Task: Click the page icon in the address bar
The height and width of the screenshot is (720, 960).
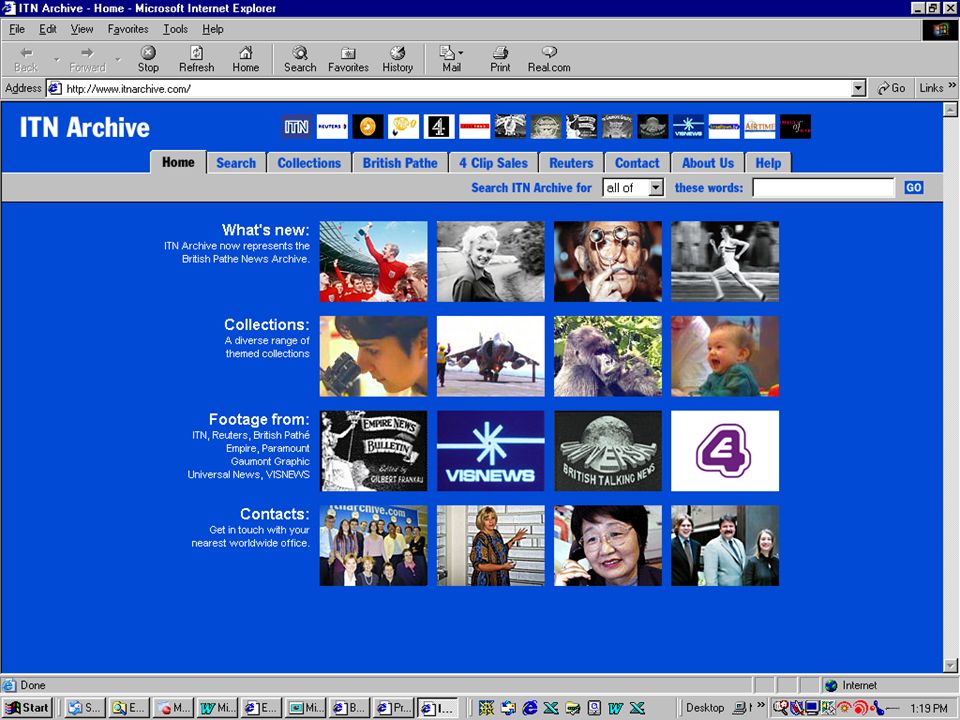Action: [x=54, y=88]
